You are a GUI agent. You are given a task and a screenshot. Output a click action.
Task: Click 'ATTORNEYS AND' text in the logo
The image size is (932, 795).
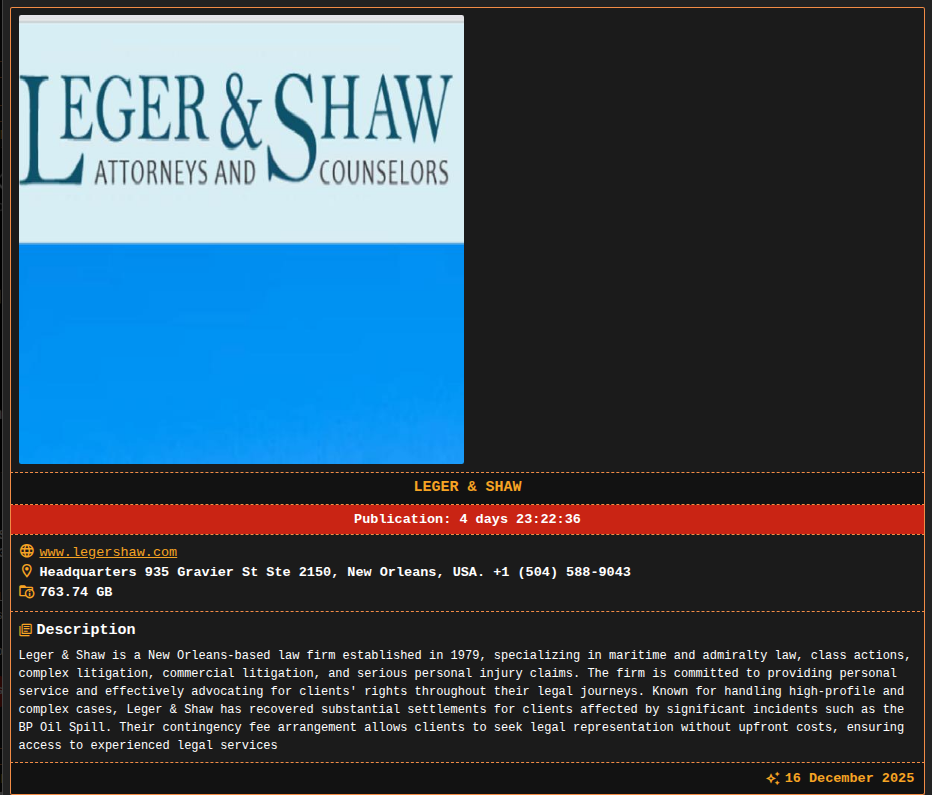tap(175, 173)
